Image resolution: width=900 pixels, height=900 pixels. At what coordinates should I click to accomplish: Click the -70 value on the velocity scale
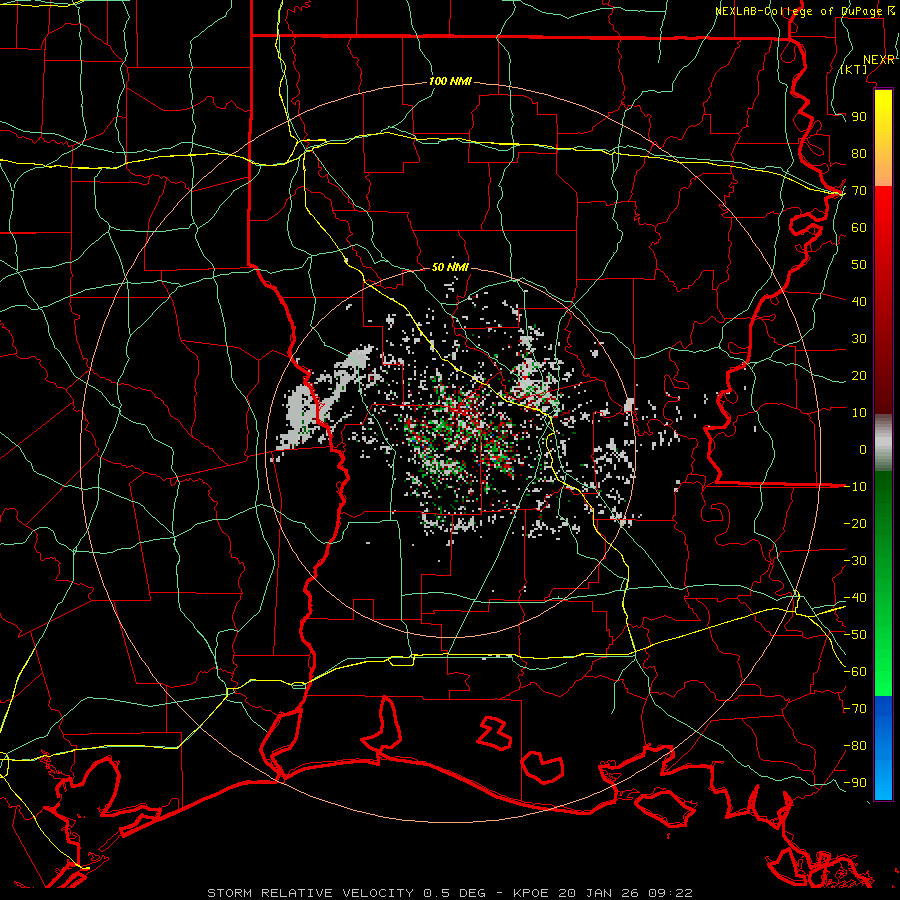[x=855, y=709]
